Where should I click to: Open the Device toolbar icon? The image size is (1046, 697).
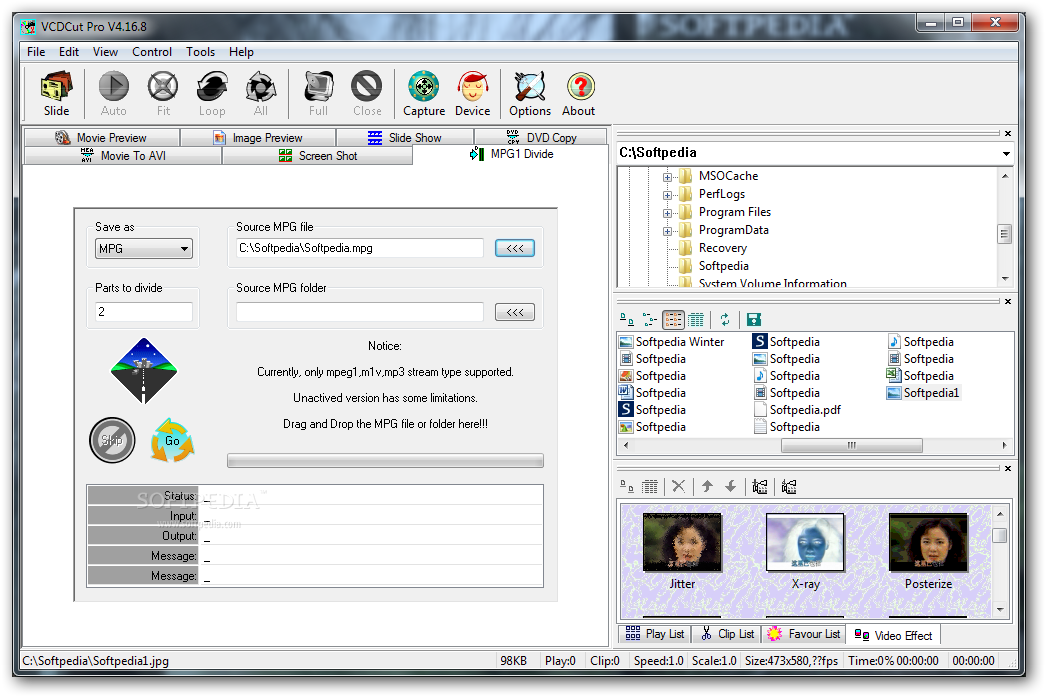click(472, 94)
